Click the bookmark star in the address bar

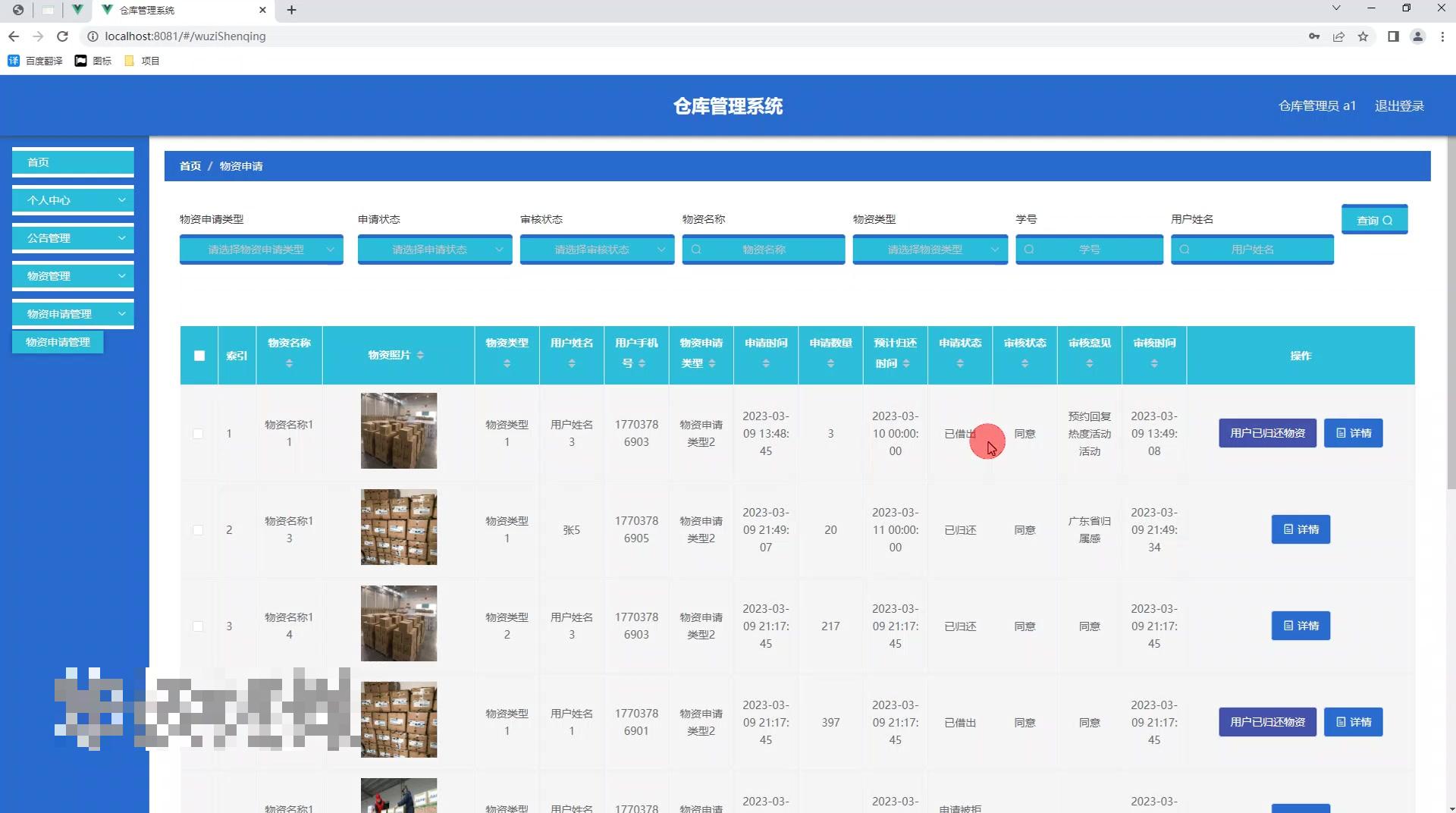tap(1364, 36)
